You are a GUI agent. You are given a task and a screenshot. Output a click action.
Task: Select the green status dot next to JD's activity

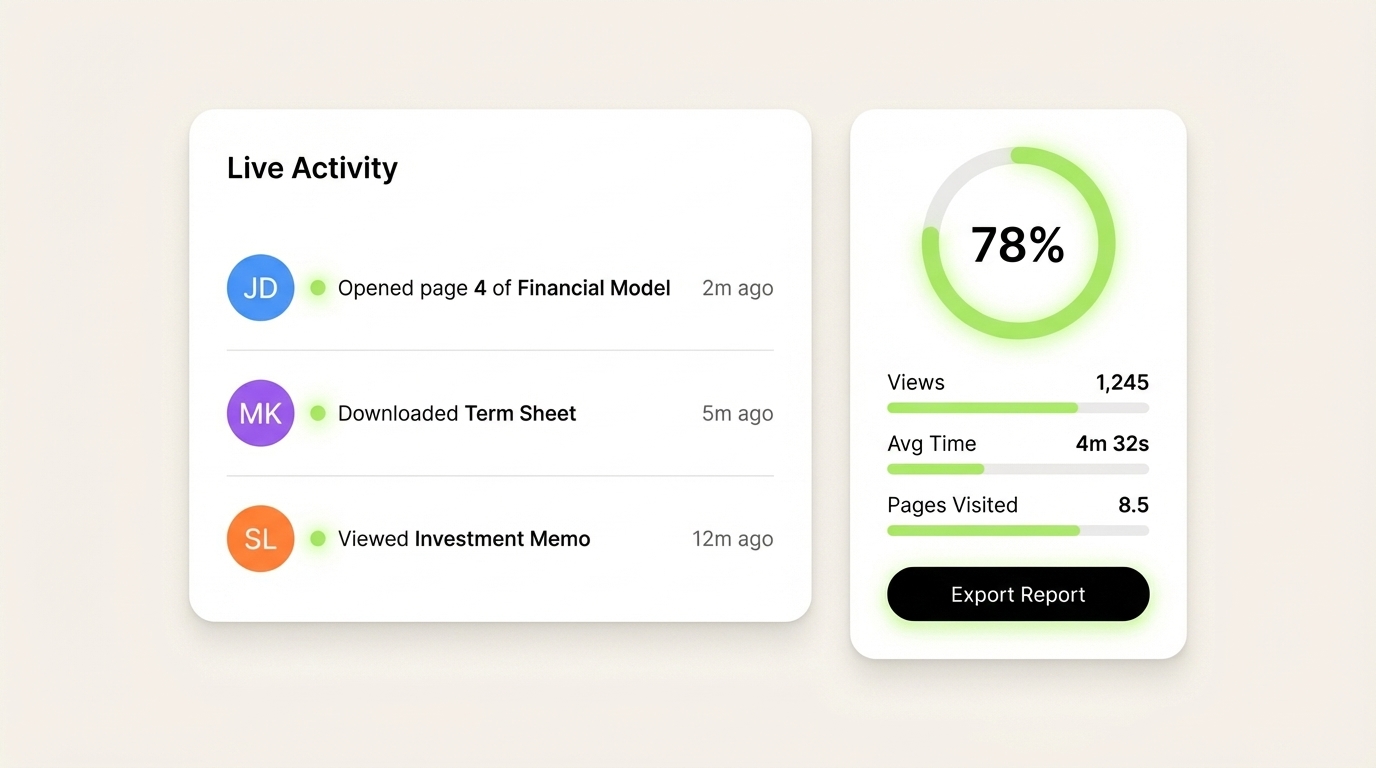[x=317, y=287]
